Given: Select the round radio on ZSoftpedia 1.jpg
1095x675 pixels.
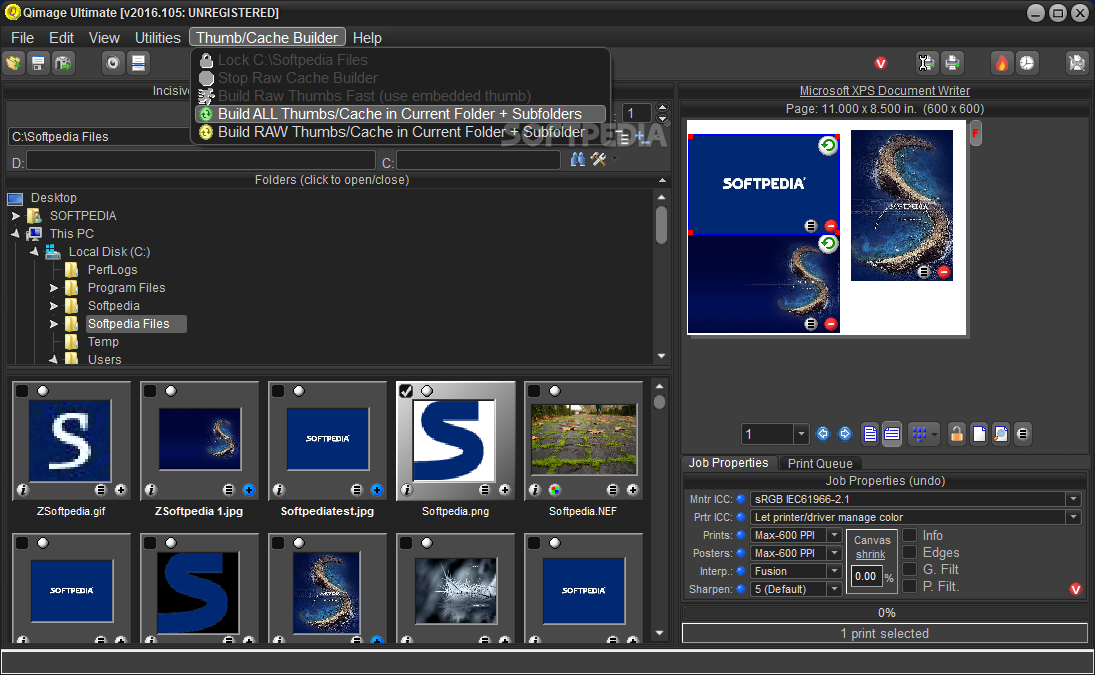Looking at the screenshot, I should [x=171, y=391].
